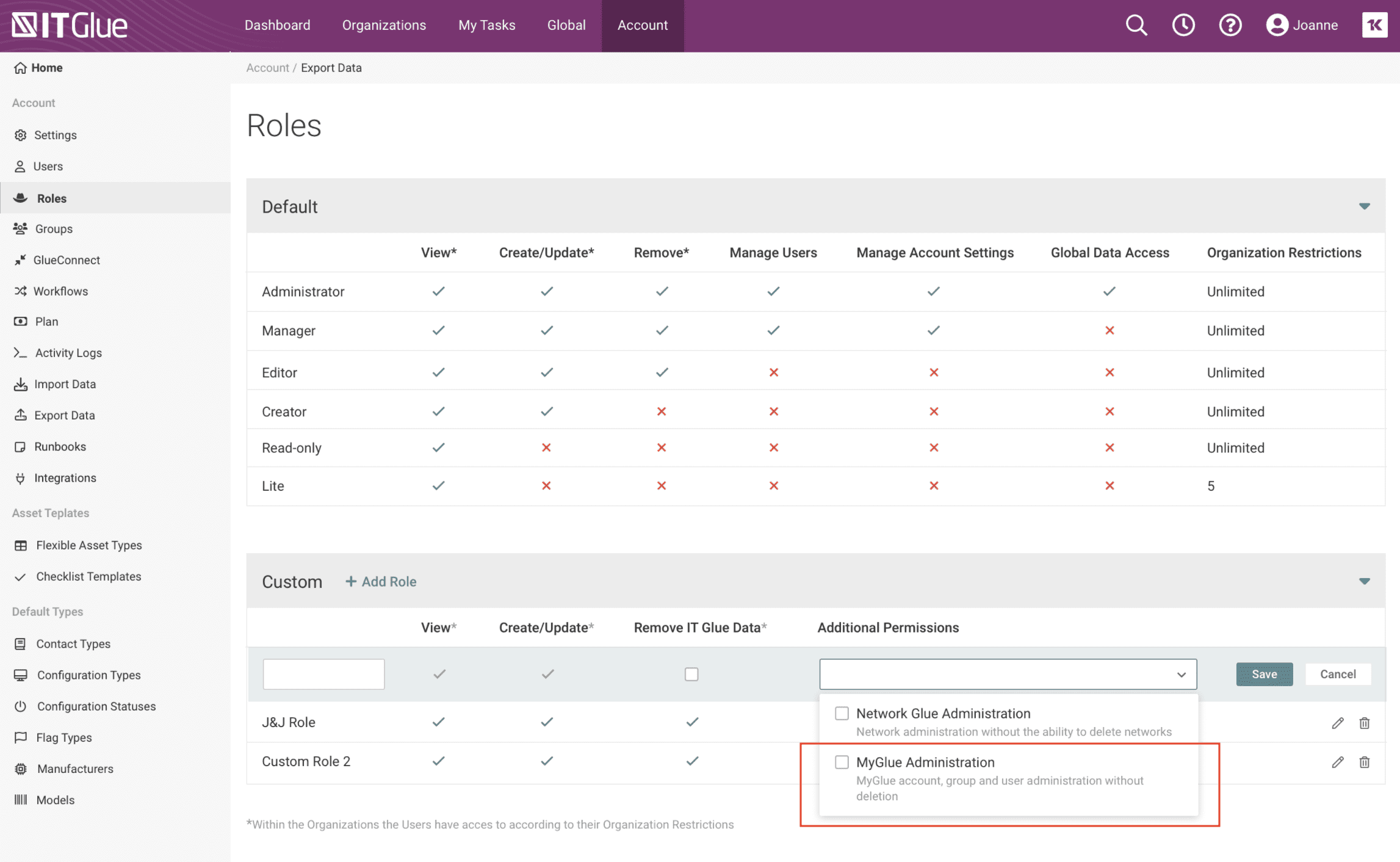Delete Custom Role 2 via trash icon
This screenshot has height=862, width=1400.
pyautogui.click(x=1365, y=762)
